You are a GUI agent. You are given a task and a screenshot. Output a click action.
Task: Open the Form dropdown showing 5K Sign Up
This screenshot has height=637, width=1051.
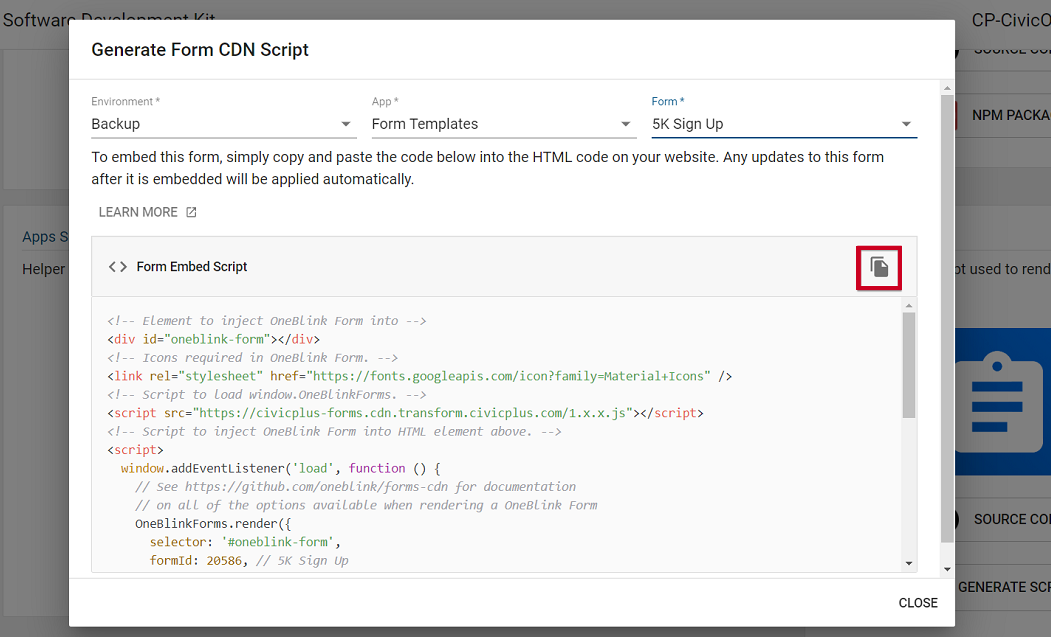click(x=784, y=124)
